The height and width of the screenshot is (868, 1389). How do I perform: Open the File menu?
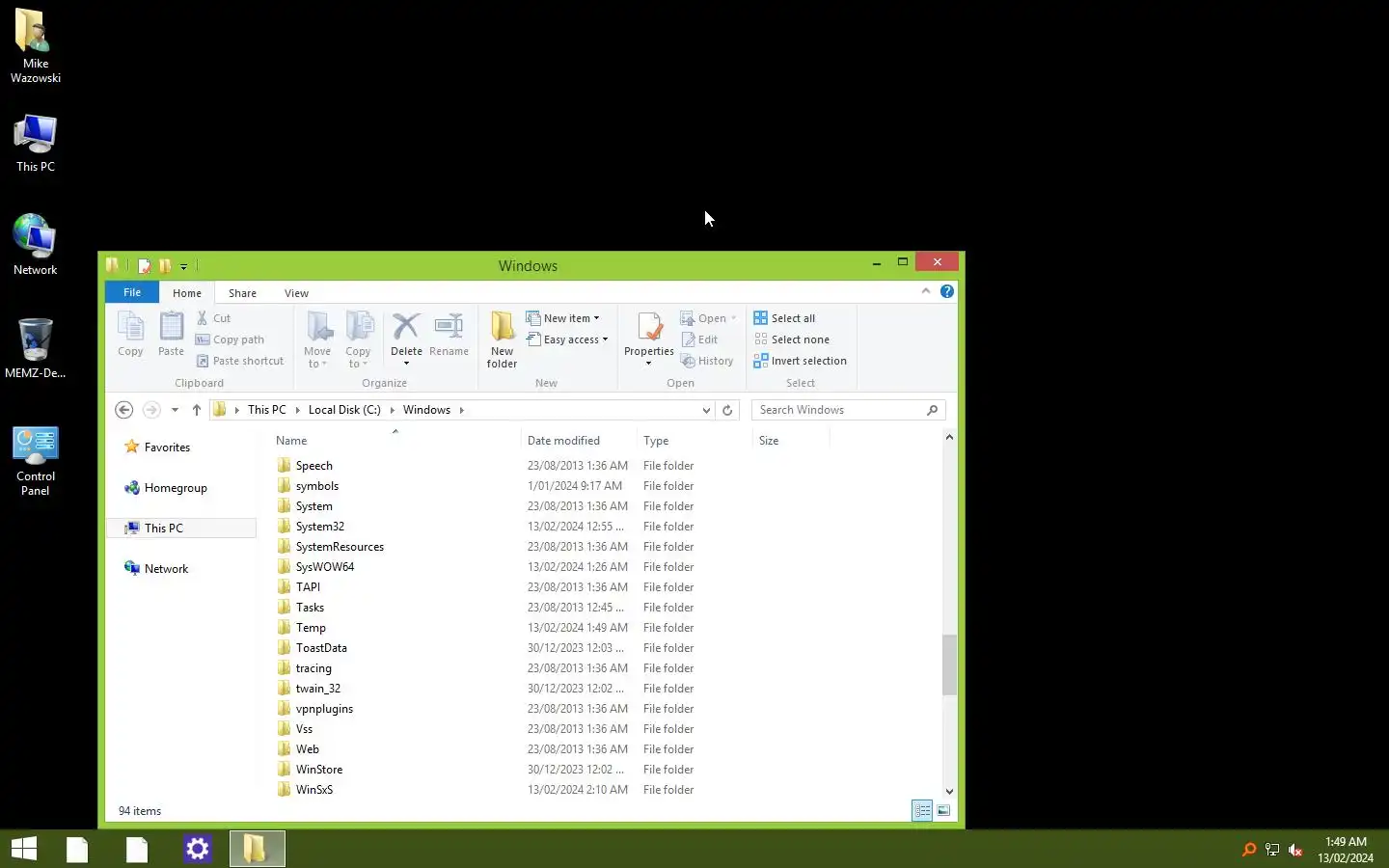tap(132, 292)
